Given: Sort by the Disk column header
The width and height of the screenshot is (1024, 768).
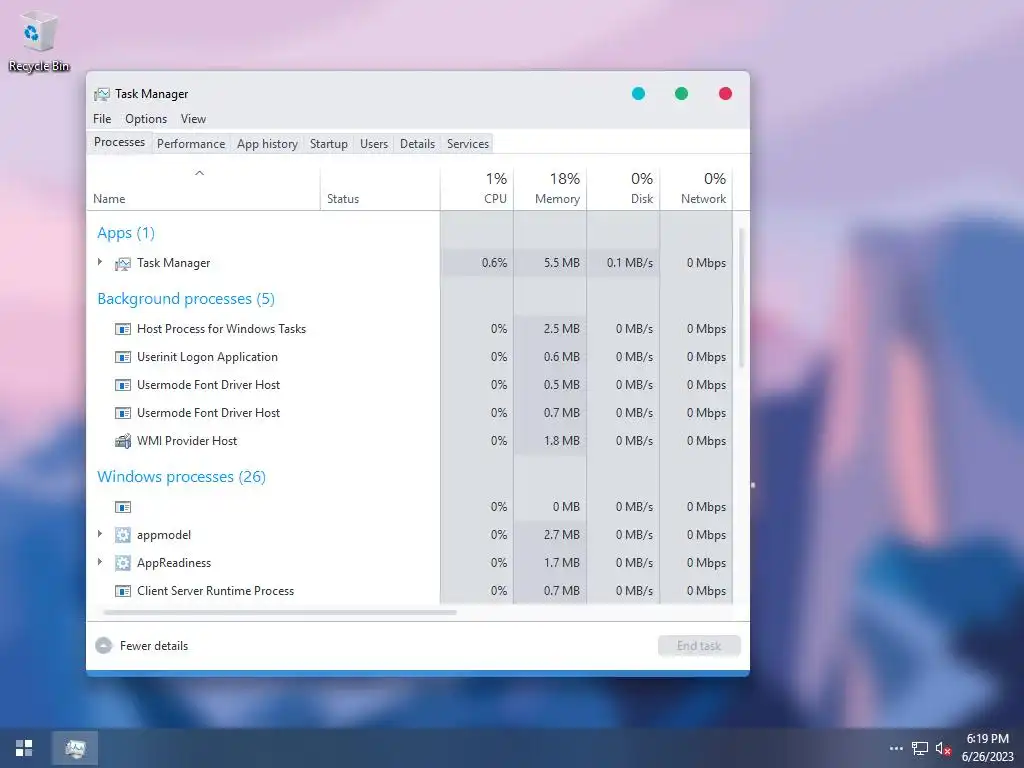Looking at the screenshot, I should pyautogui.click(x=623, y=188).
